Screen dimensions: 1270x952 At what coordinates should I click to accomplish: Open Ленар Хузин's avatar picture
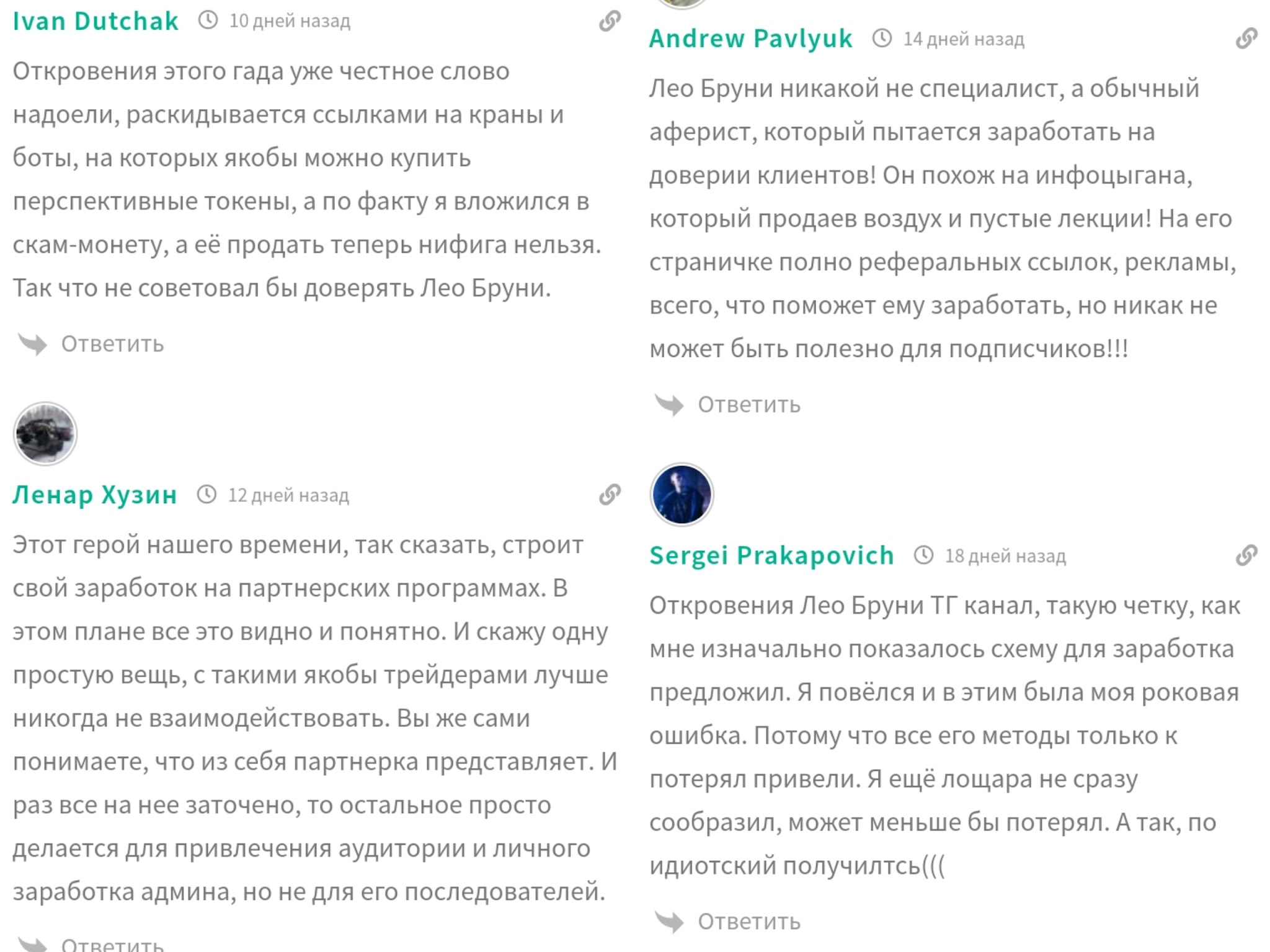45,434
